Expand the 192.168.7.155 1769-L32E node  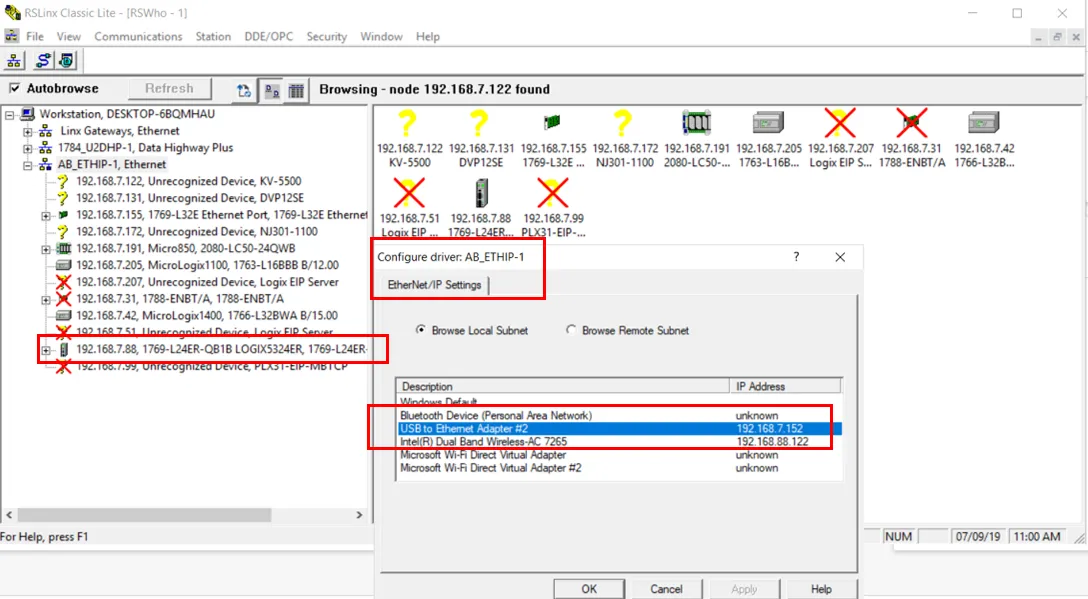point(46,215)
